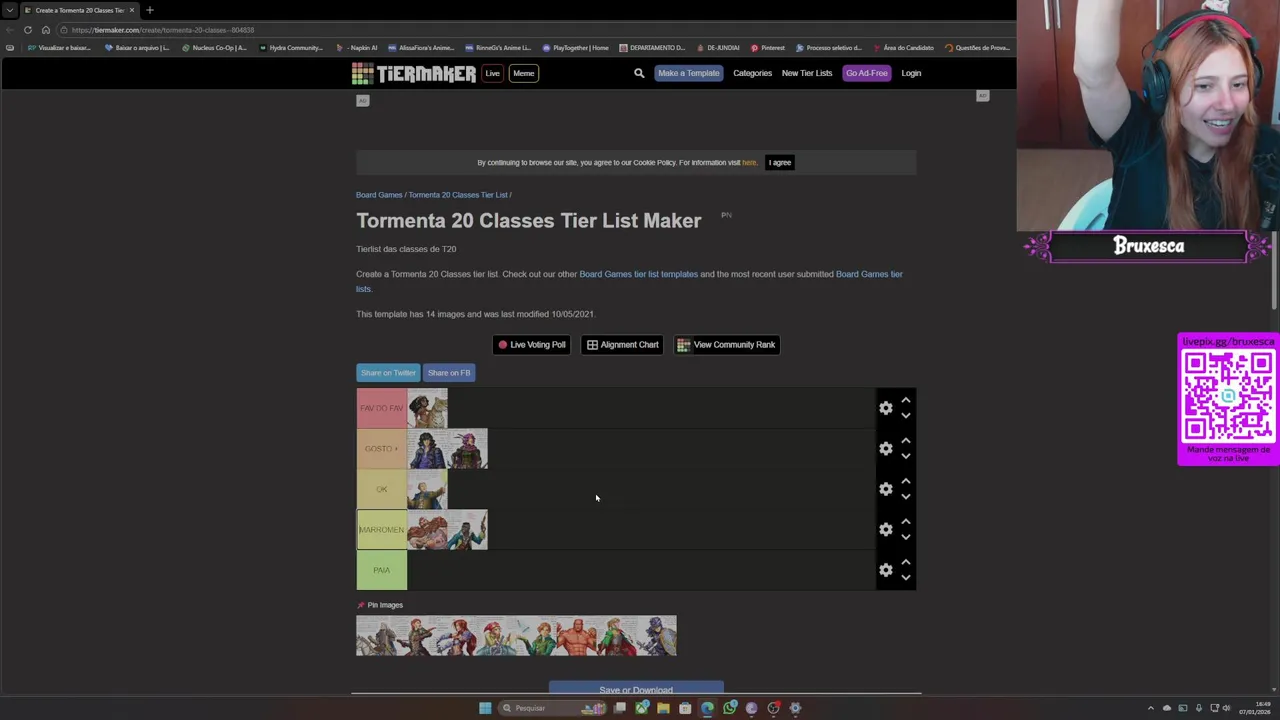Open File Explorer from taskbar
The image size is (1280, 720).
(x=663, y=708)
